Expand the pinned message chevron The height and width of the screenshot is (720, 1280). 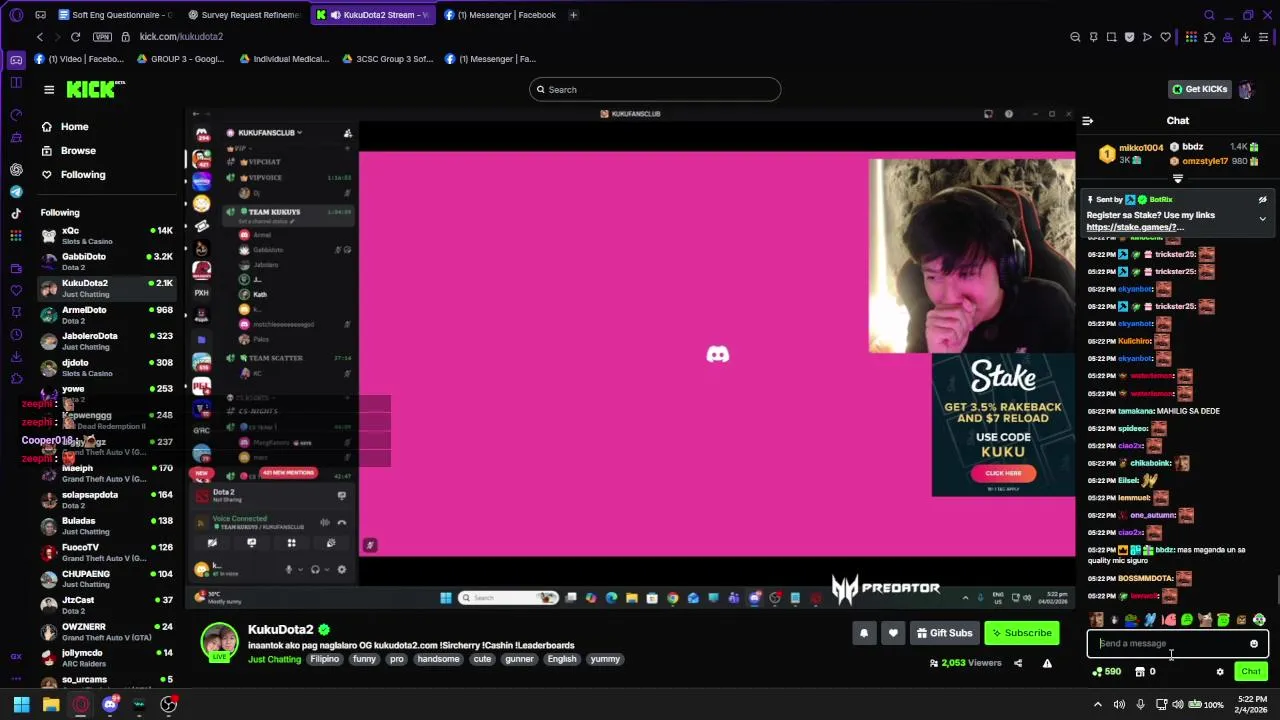click(x=1262, y=219)
